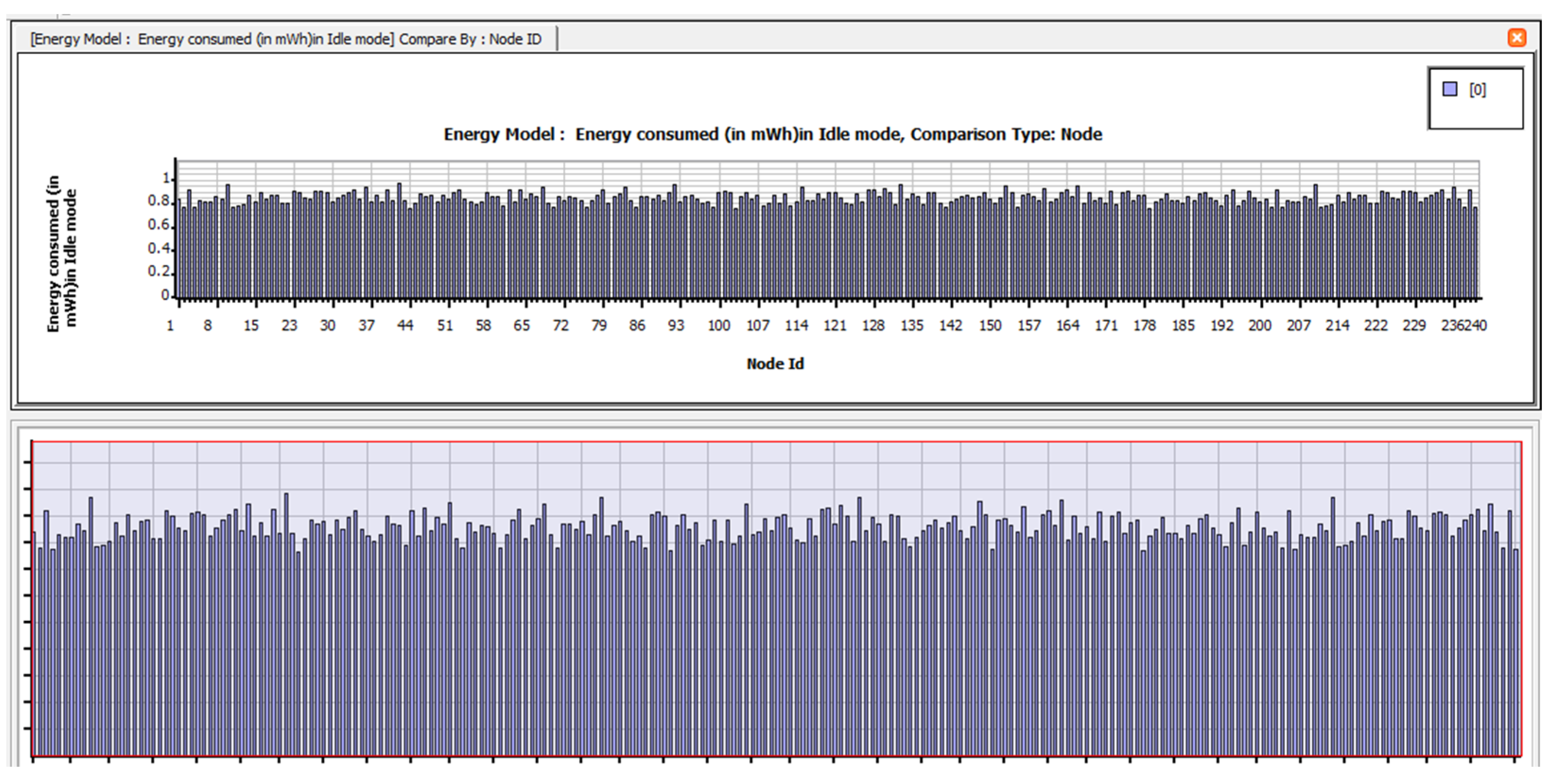The height and width of the screenshot is (784, 1549).
Task: Click the x-axis label 240
Action: point(1476,325)
